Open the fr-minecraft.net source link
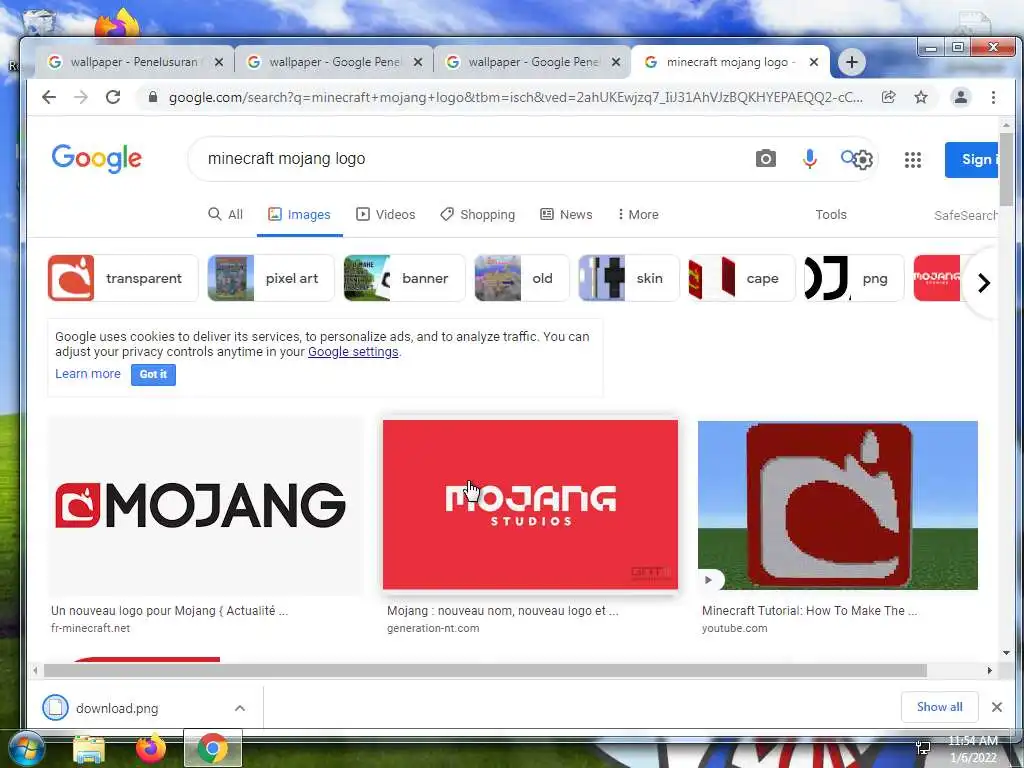1024x768 pixels. (x=91, y=628)
